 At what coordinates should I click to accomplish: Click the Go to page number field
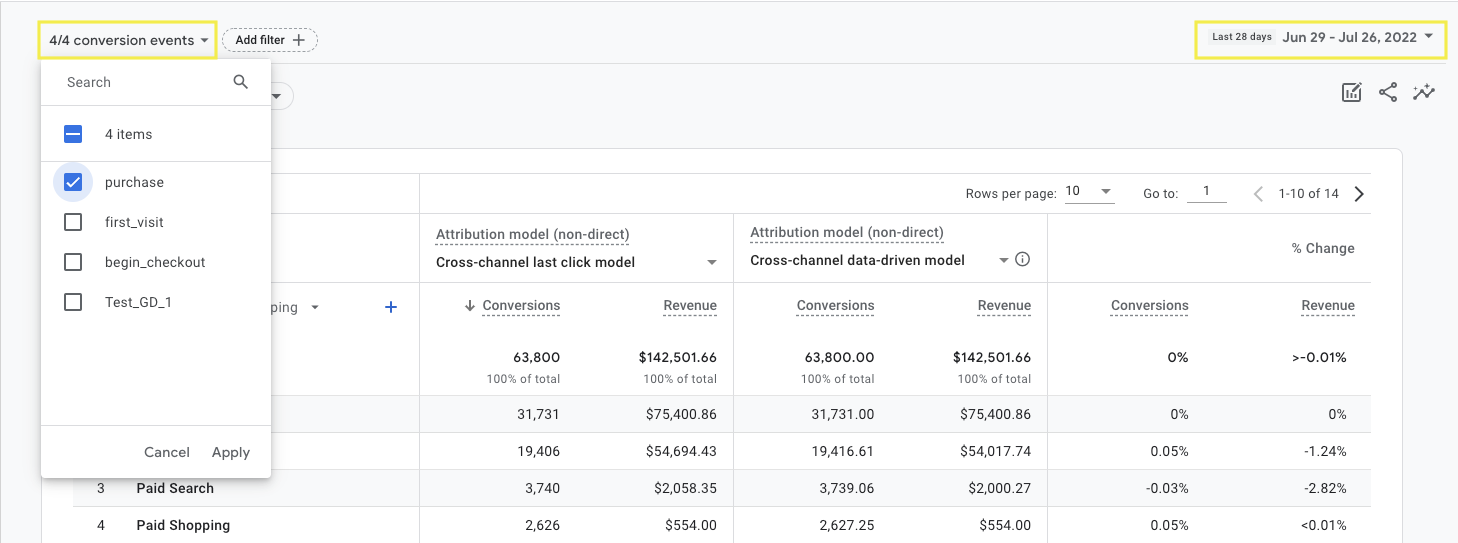1207,192
